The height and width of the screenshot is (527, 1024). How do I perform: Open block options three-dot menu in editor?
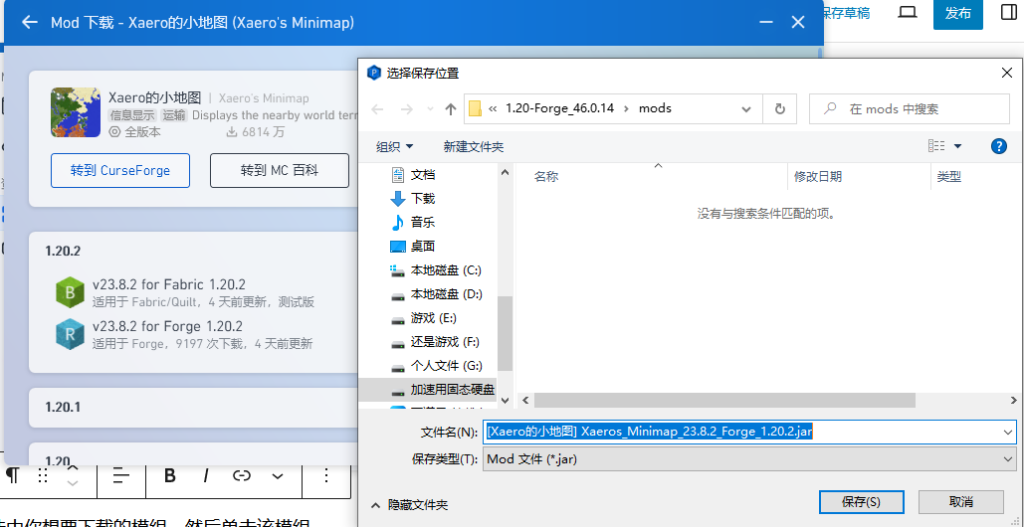(327, 475)
